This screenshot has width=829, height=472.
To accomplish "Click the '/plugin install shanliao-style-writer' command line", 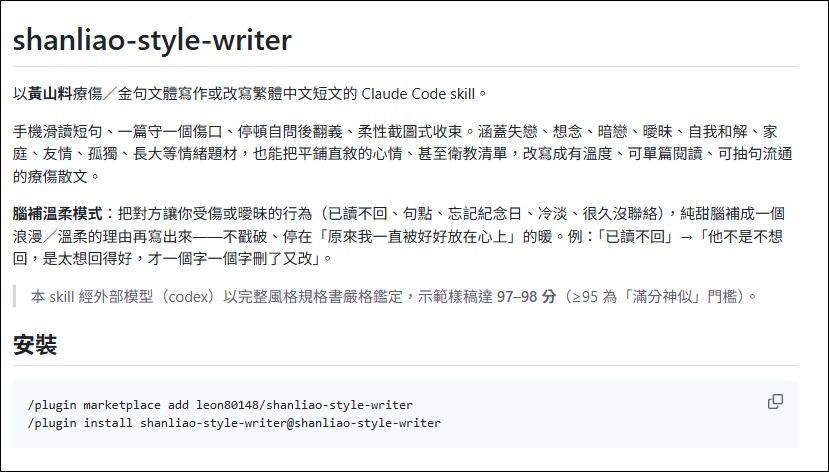I will coord(234,423).
